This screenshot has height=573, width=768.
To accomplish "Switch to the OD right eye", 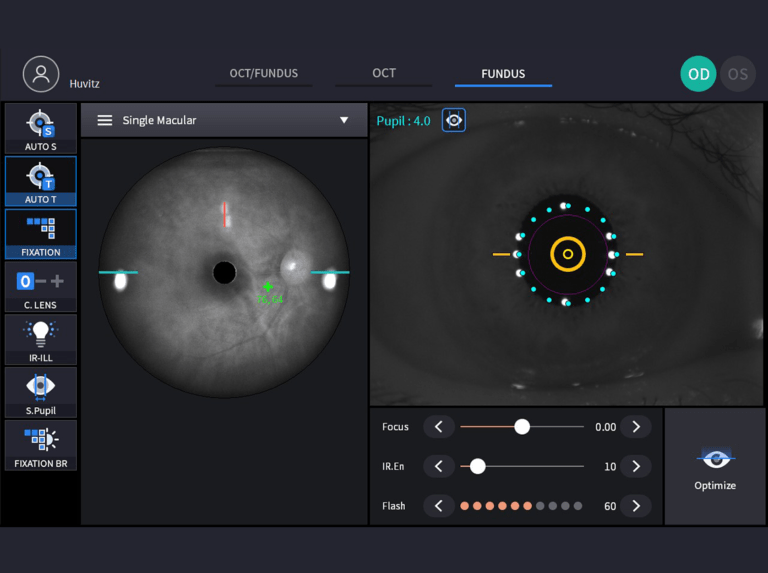I will (x=698, y=74).
